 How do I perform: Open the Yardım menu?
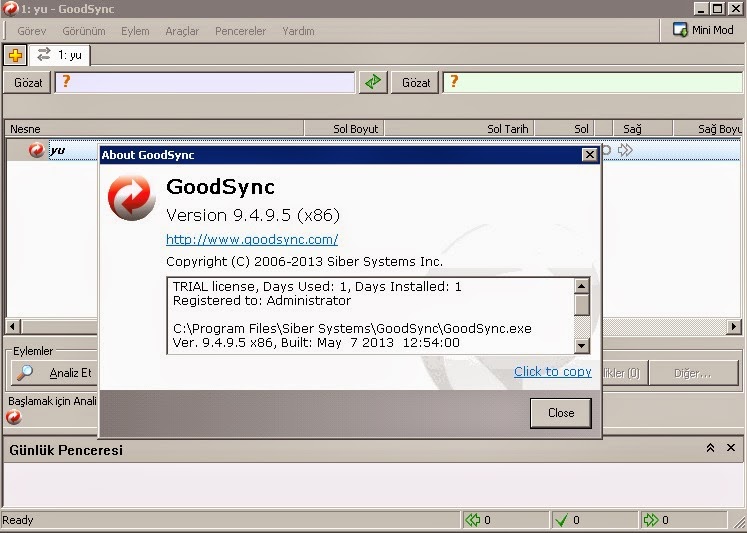click(298, 31)
